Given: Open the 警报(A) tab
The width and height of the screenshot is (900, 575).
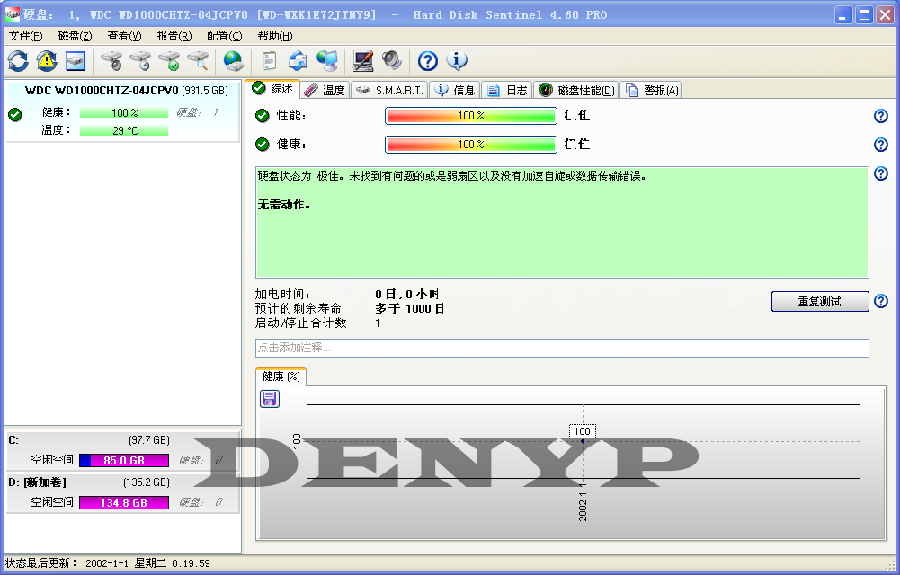Looking at the screenshot, I should point(651,90).
